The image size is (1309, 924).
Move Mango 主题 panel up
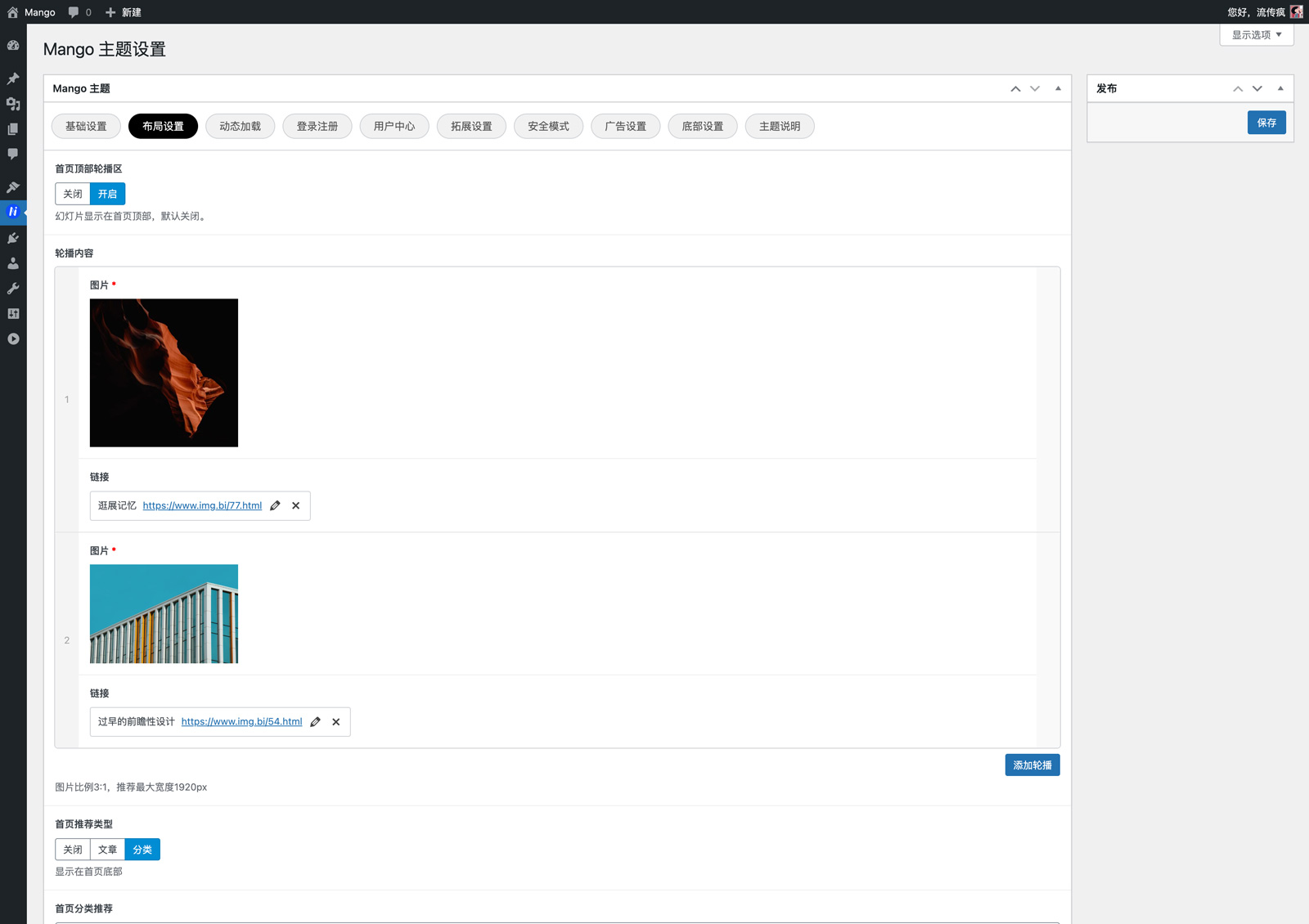click(1015, 88)
